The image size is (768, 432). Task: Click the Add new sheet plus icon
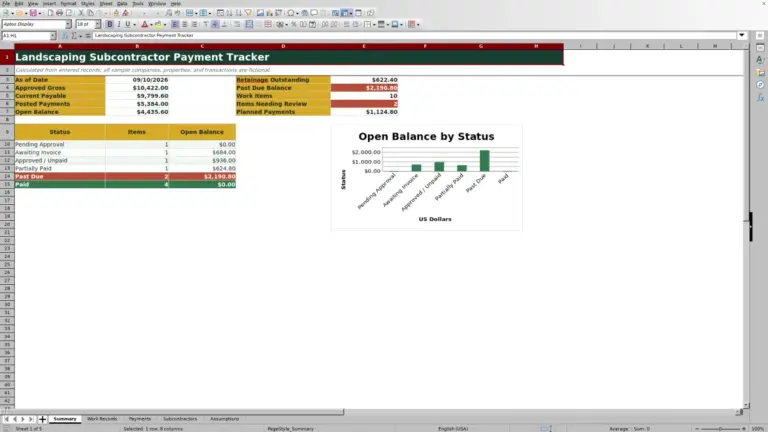pos(42,419)
